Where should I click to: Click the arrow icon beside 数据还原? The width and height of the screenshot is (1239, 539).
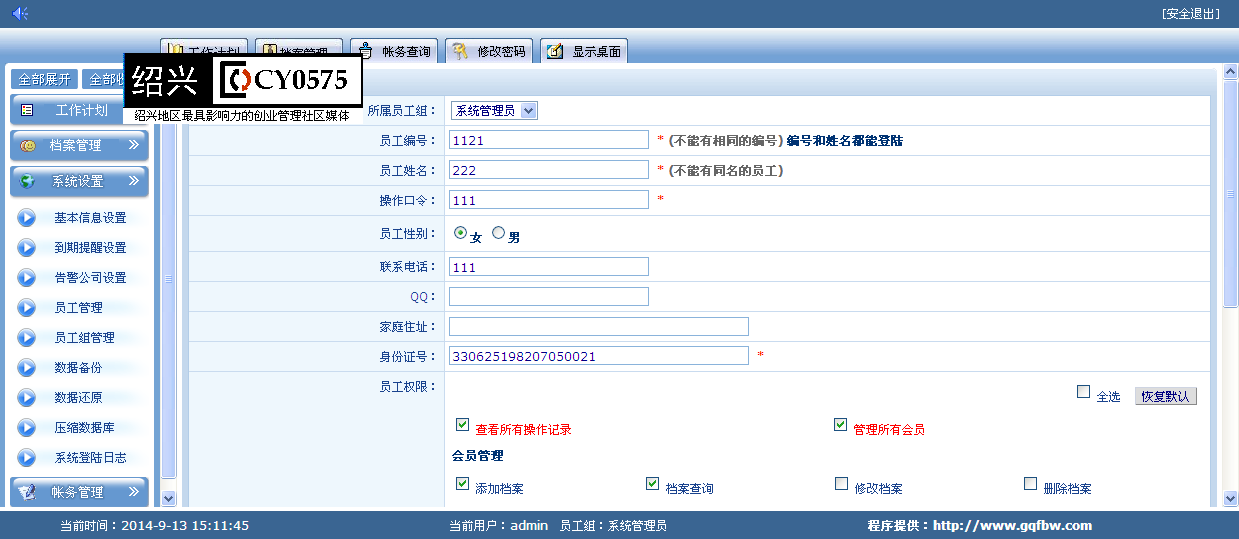coord(27,397)
